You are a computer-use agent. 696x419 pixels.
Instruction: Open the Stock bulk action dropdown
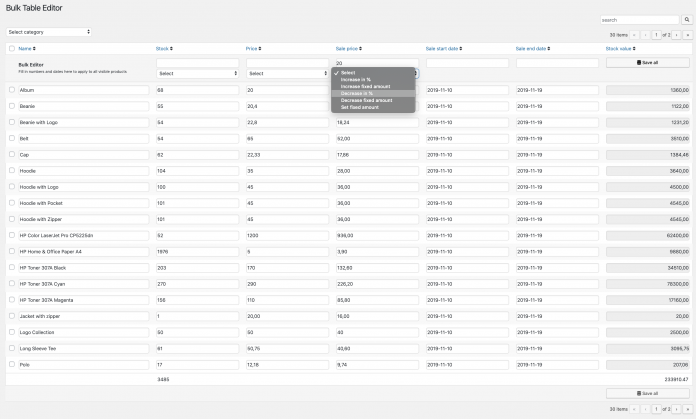198,74
